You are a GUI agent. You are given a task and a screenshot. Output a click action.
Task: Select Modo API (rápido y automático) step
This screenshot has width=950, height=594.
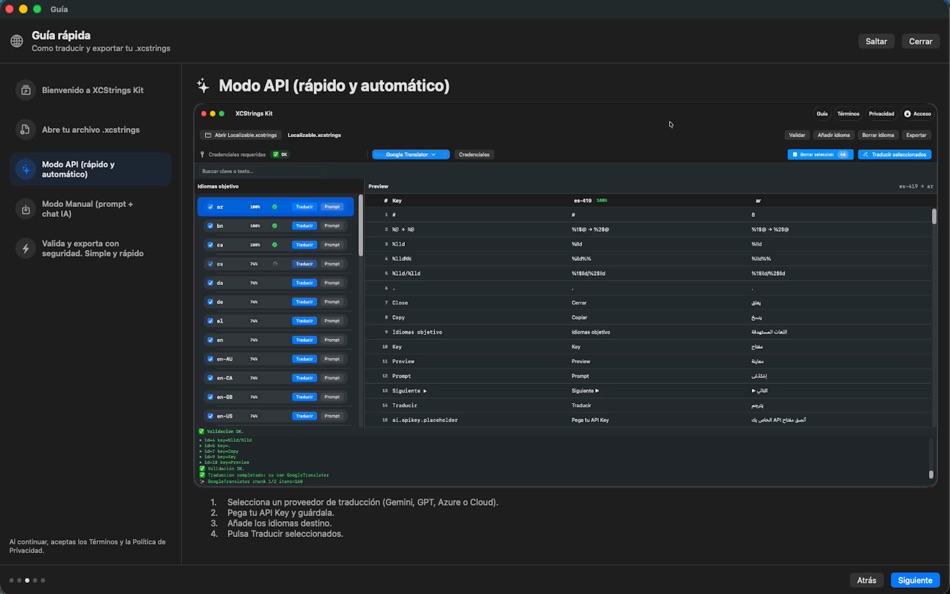[x=90, y=169]
